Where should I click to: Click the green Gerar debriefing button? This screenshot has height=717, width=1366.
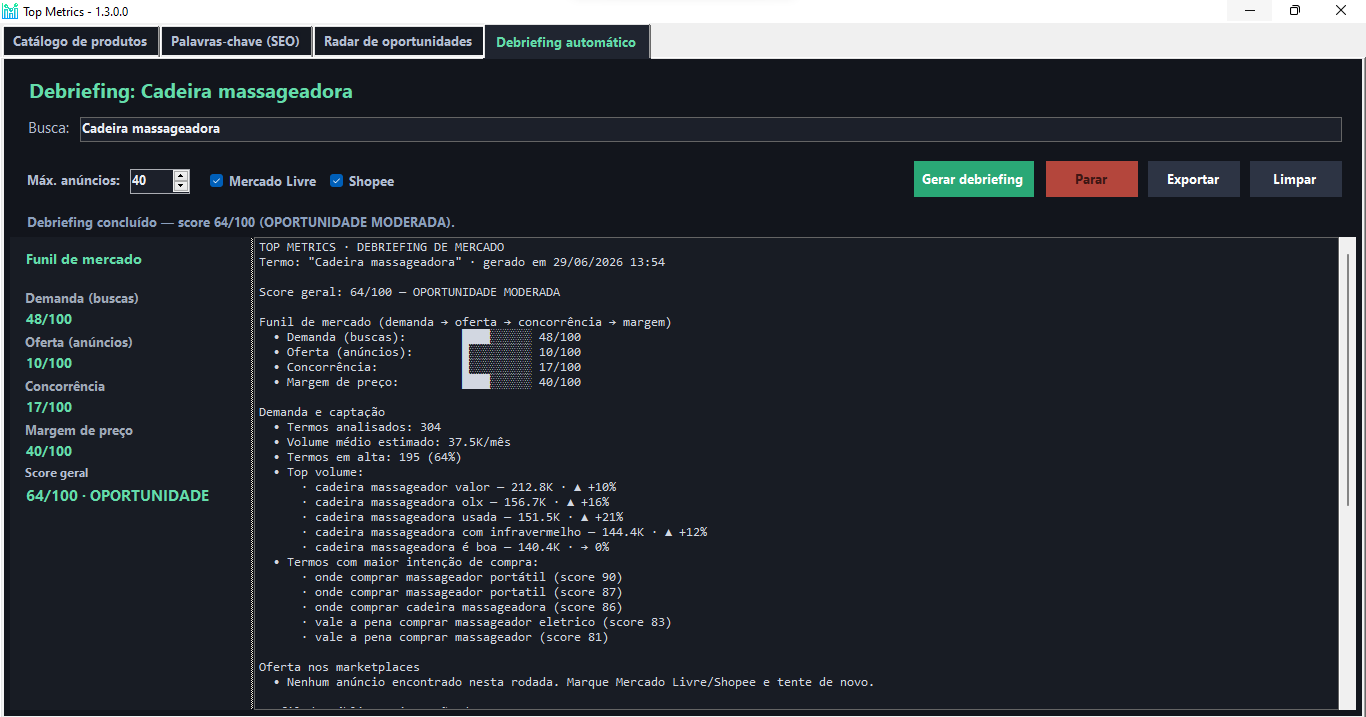click(x=973, y=179)
